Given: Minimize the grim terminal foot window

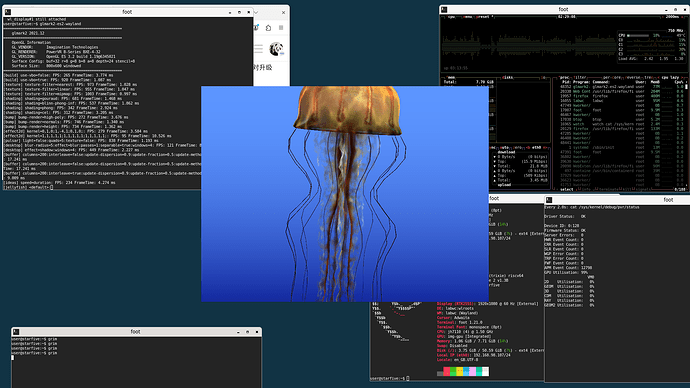Looking at the screenshot, I should [x=238, y=332].
